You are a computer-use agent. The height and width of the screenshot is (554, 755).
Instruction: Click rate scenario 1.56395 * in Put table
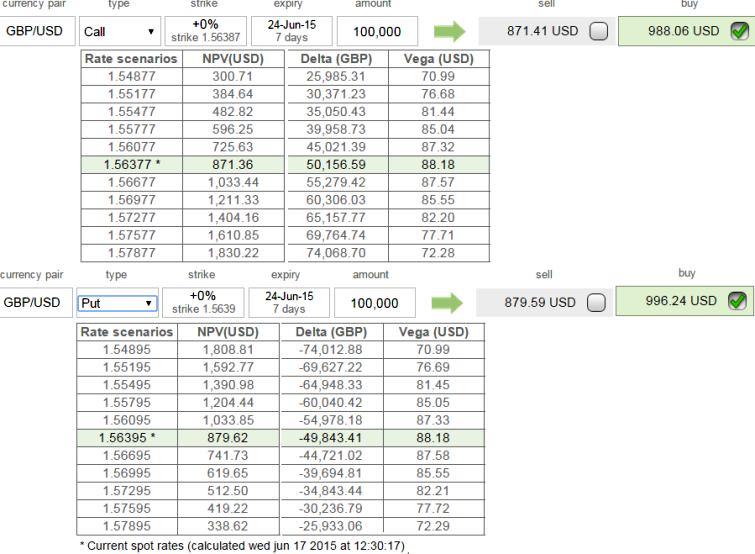click(x=127, y=438)
